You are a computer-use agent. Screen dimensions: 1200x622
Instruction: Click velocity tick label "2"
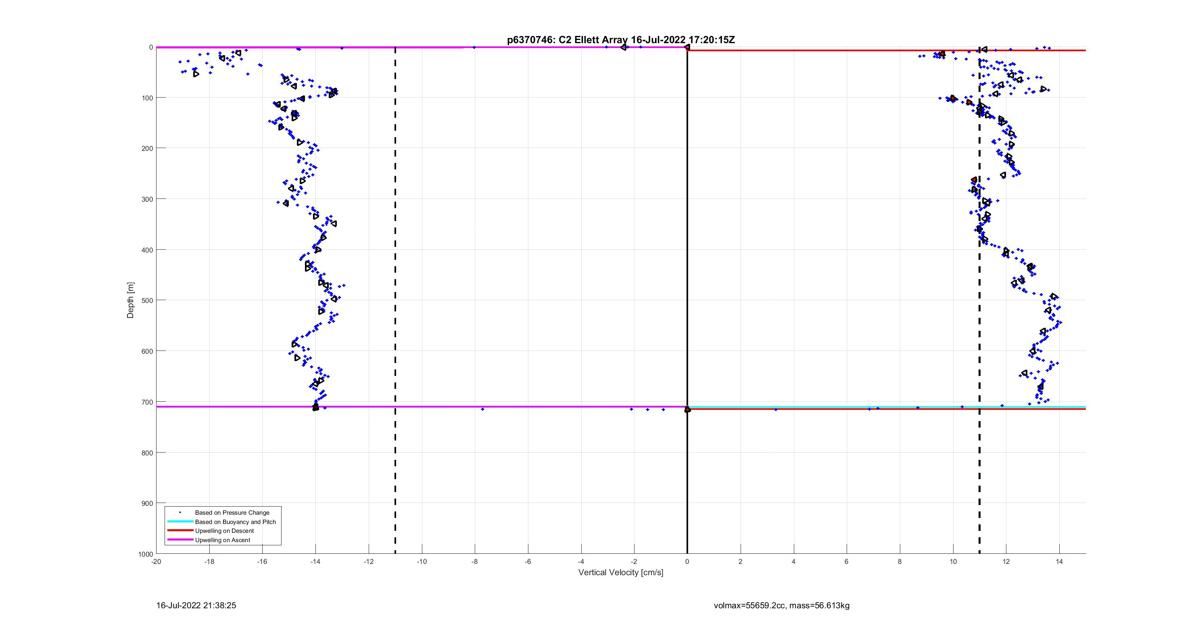coord(740,562)
